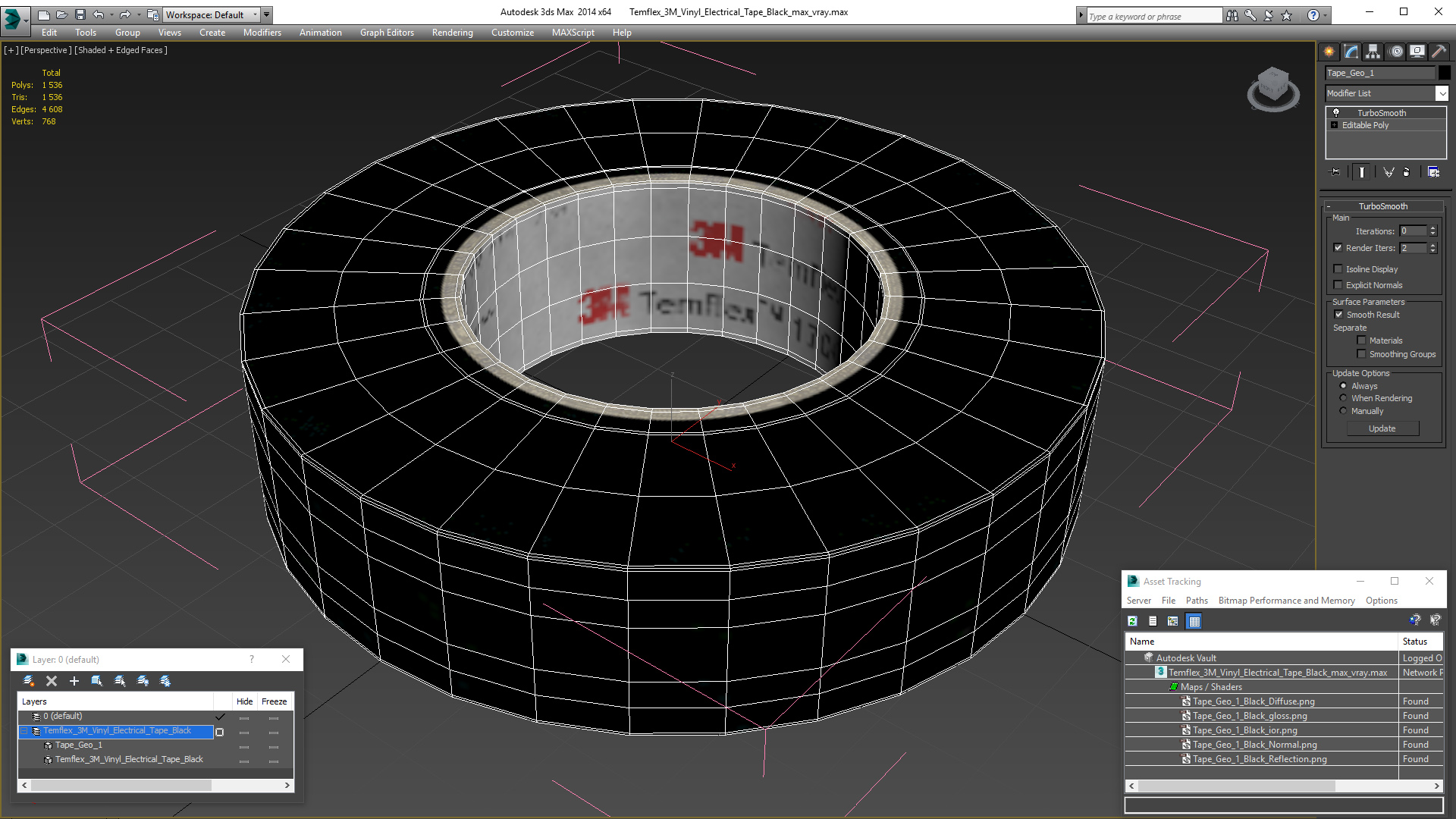Toggle the Smooth Result checkbox
The height and width of the screenshot is (819, 1456).
1338,315
